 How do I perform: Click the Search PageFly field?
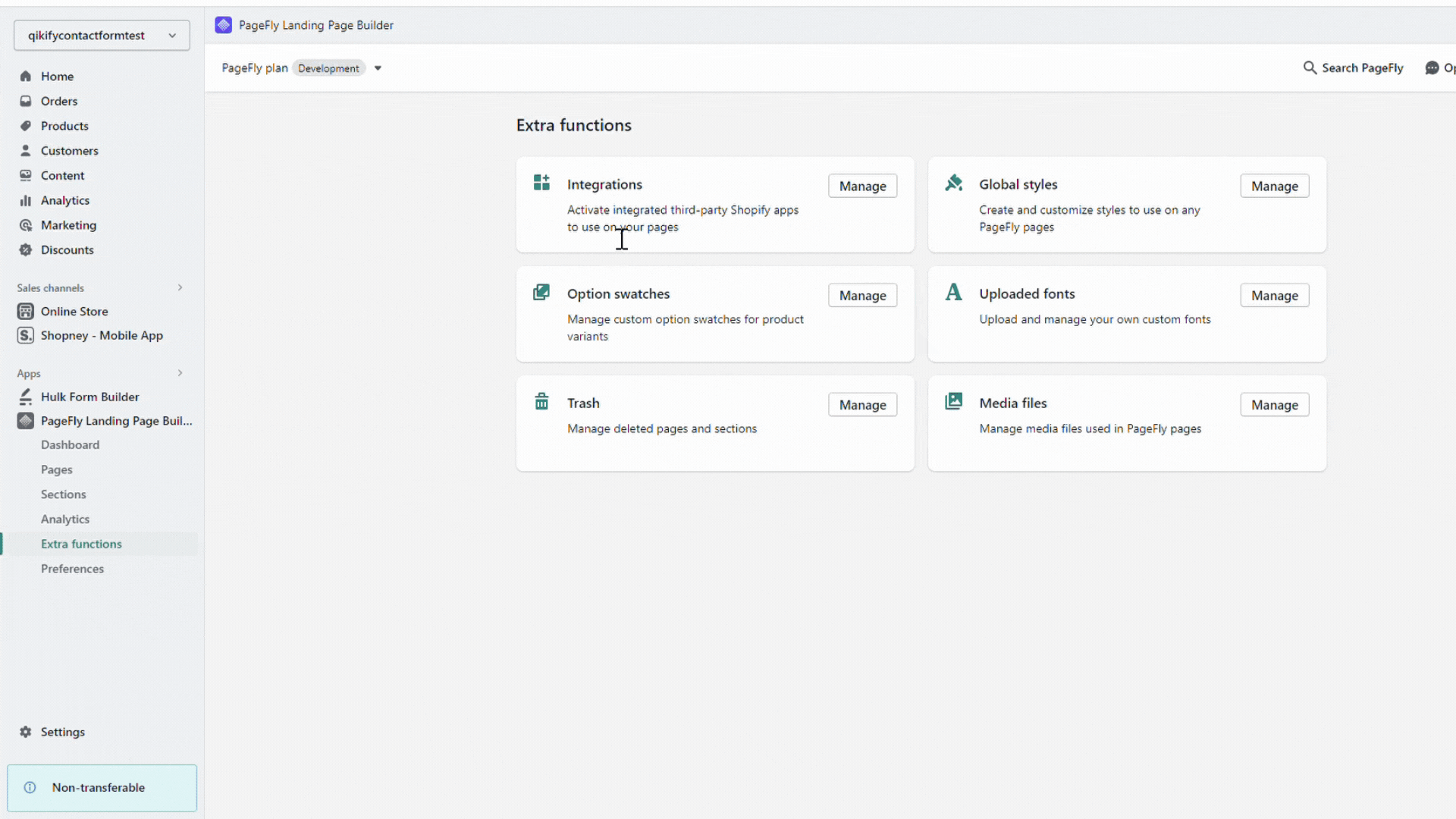[1354, 68]
